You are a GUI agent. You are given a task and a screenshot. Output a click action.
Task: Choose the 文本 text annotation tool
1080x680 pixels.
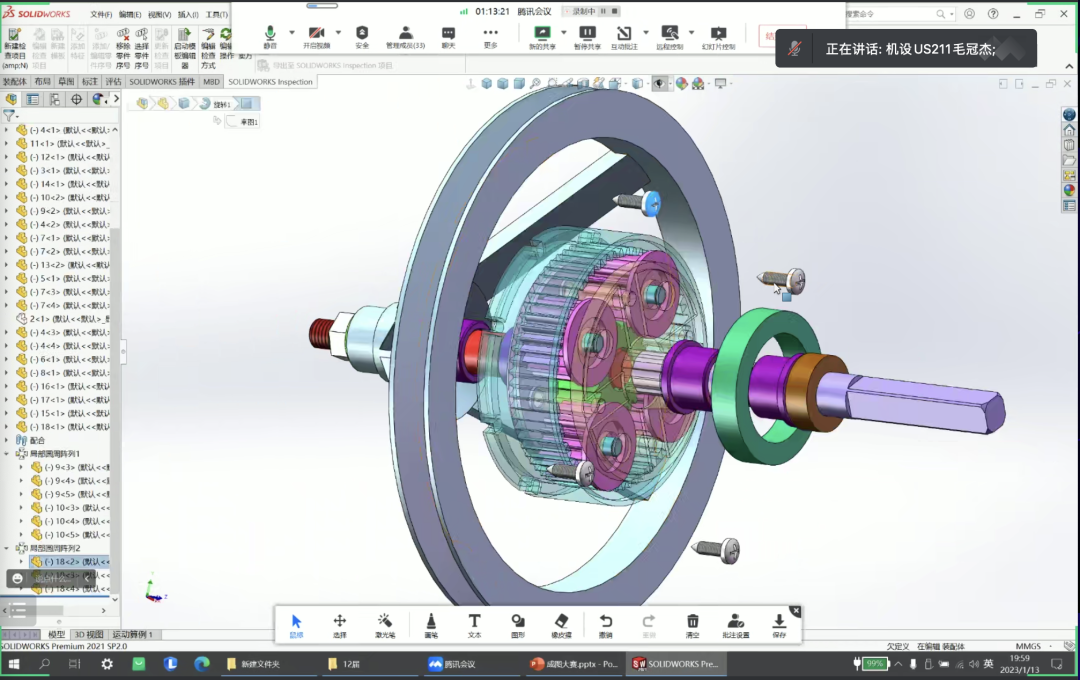pos(475,625)
